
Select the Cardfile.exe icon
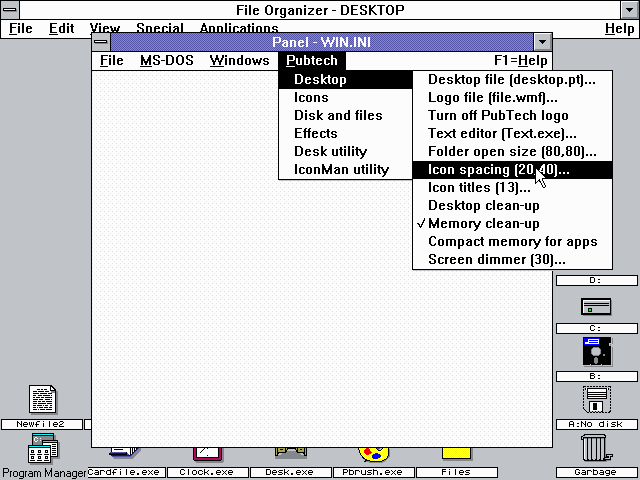click(x=124, y=452)
